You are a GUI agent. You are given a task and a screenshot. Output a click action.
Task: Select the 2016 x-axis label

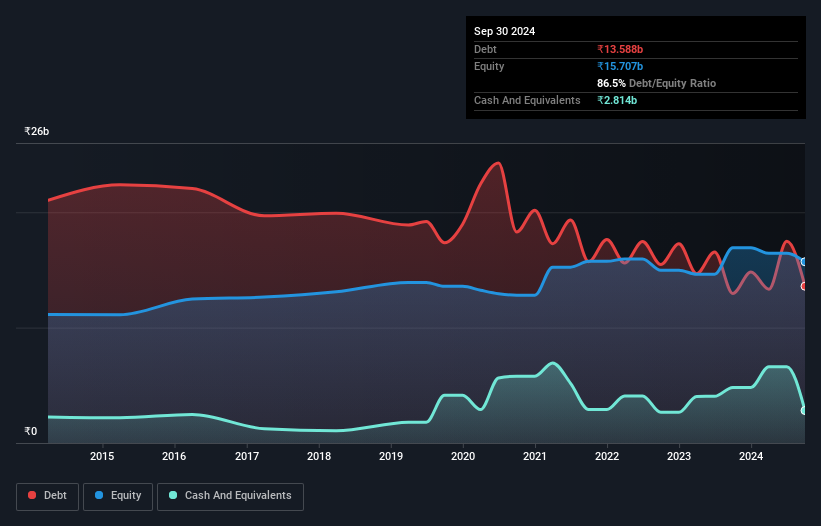[174, 456]
